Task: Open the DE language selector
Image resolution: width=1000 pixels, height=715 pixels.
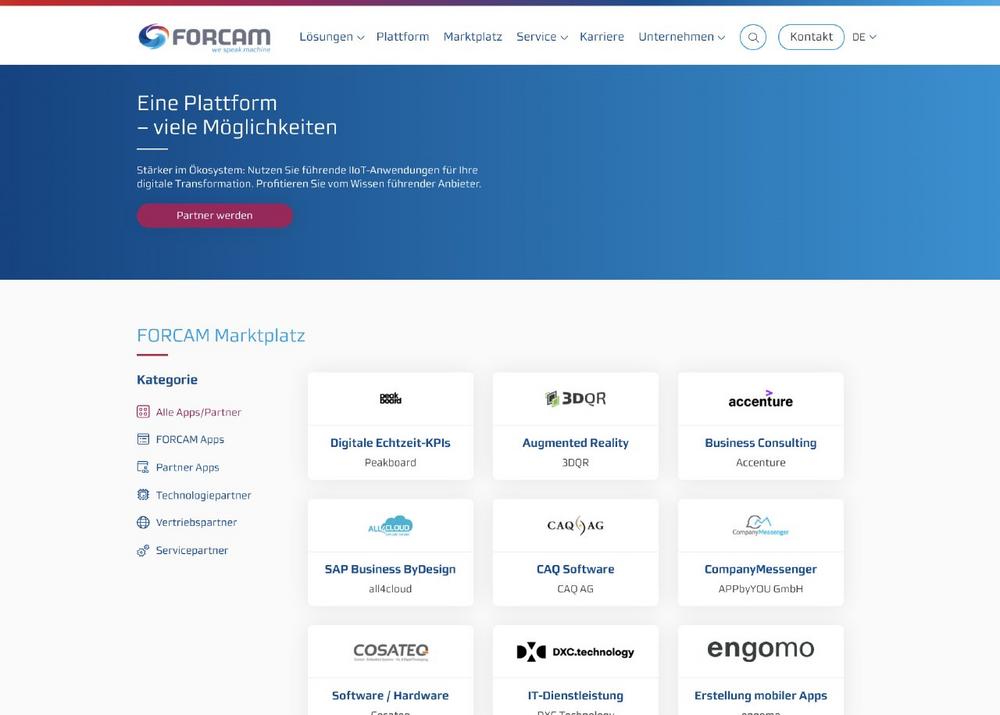Action: coord(864,37)
